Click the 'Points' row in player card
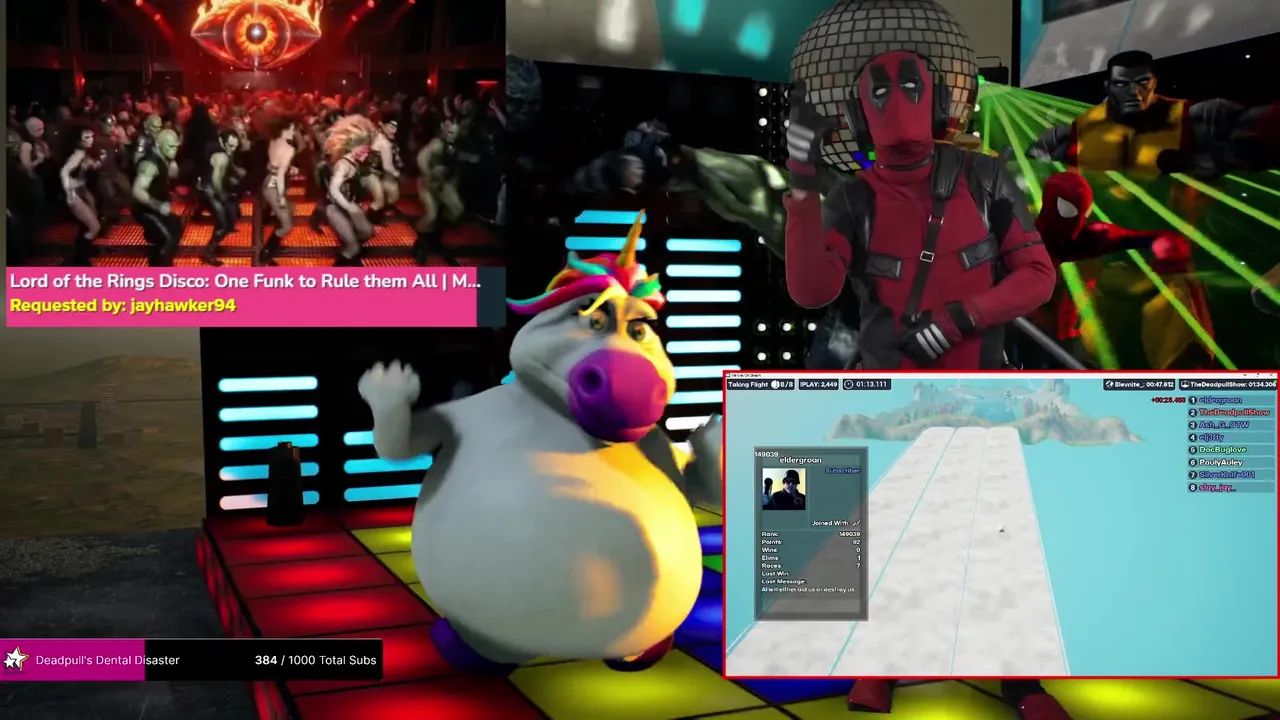 (811, 542)
